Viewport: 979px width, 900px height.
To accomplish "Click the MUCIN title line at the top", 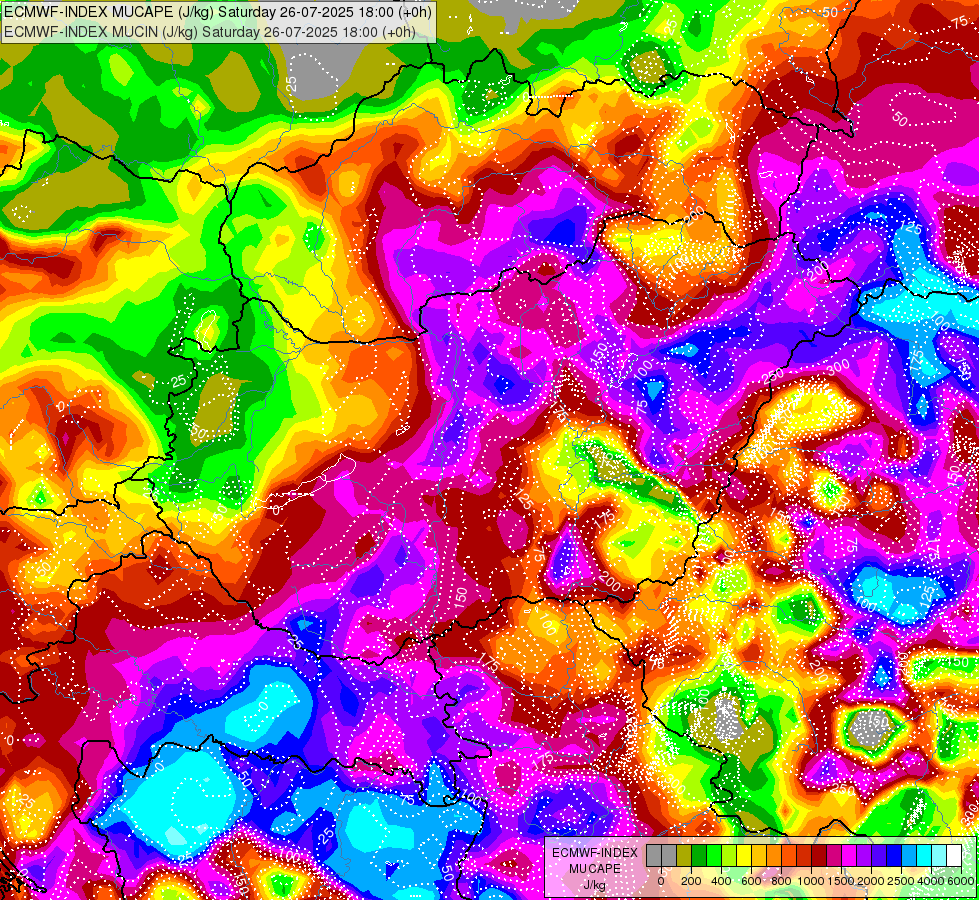I will pos(210,31).
